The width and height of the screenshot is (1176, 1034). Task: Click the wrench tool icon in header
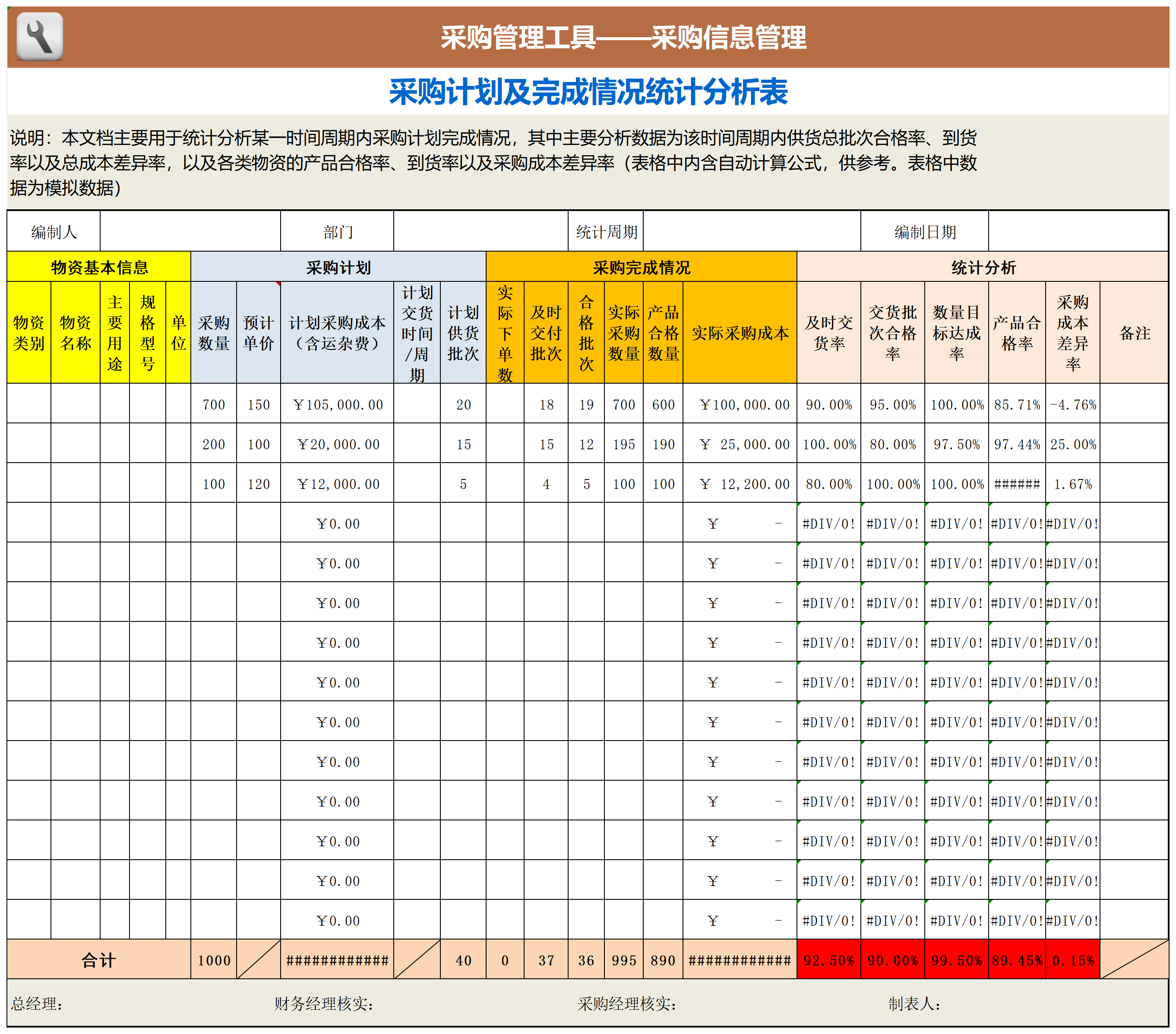point(40,37)
